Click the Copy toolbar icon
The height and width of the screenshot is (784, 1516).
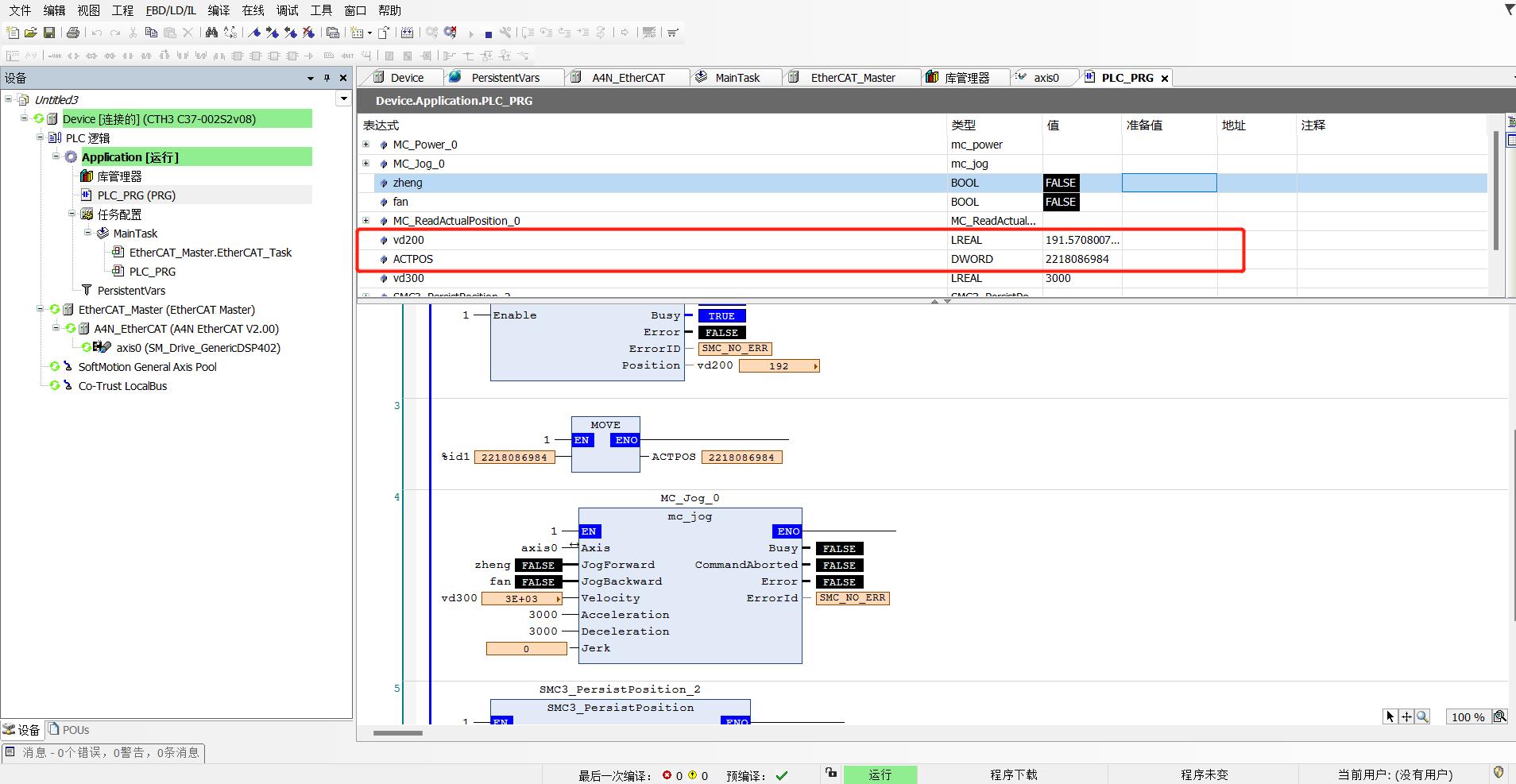(151, 33)
